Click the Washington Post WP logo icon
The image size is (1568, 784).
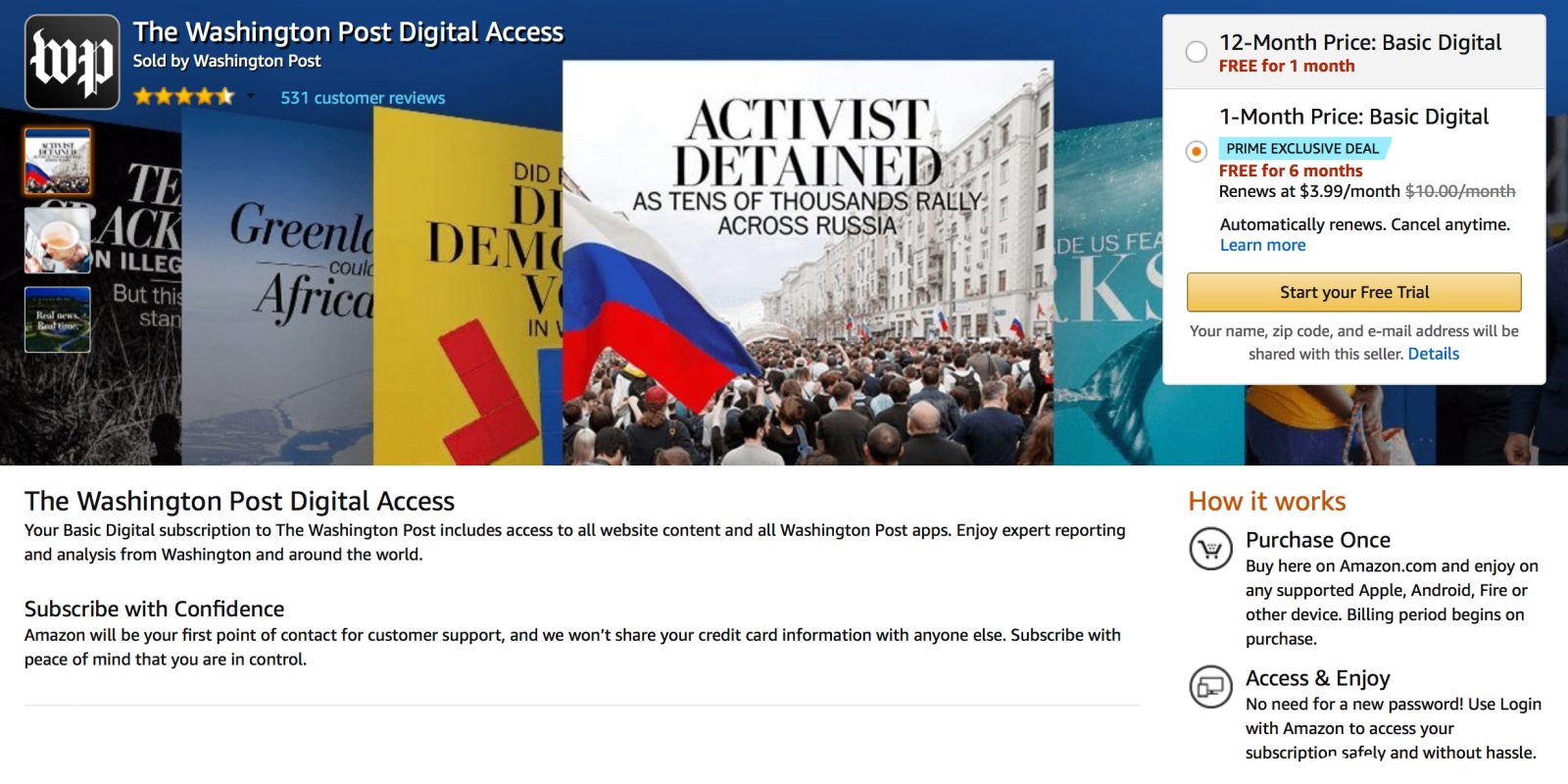pos(72,62)
